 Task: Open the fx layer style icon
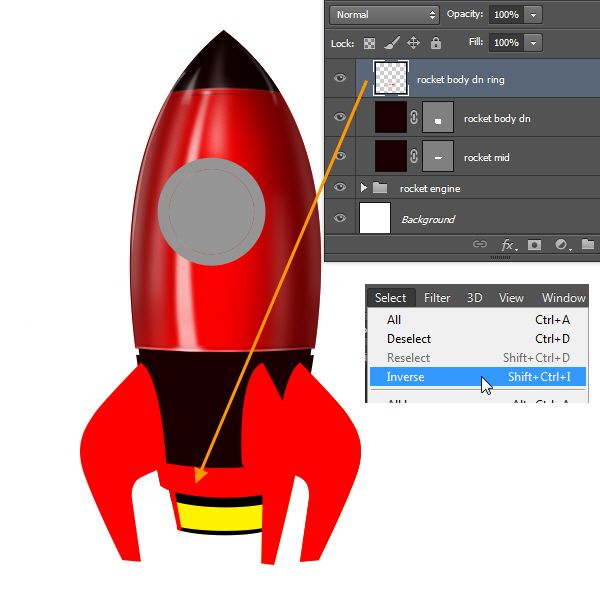[508, 244]
